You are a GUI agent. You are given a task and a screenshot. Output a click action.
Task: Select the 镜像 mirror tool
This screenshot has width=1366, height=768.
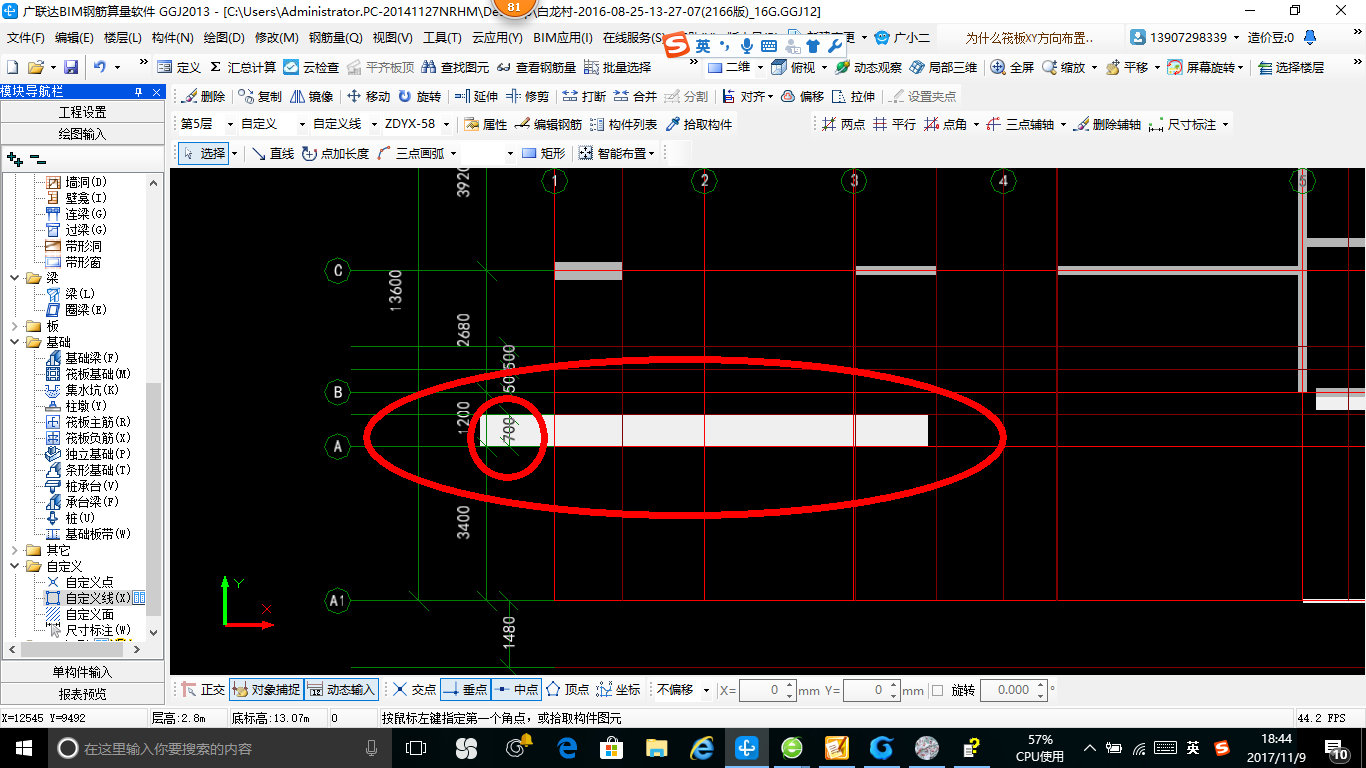[311, 97]
